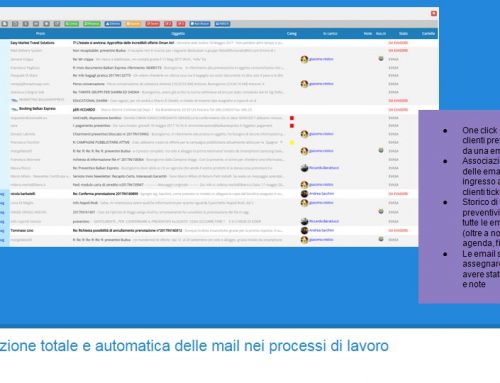Click the orange button in the mail toolbar
500x383 pixels.
click(133, 24)
